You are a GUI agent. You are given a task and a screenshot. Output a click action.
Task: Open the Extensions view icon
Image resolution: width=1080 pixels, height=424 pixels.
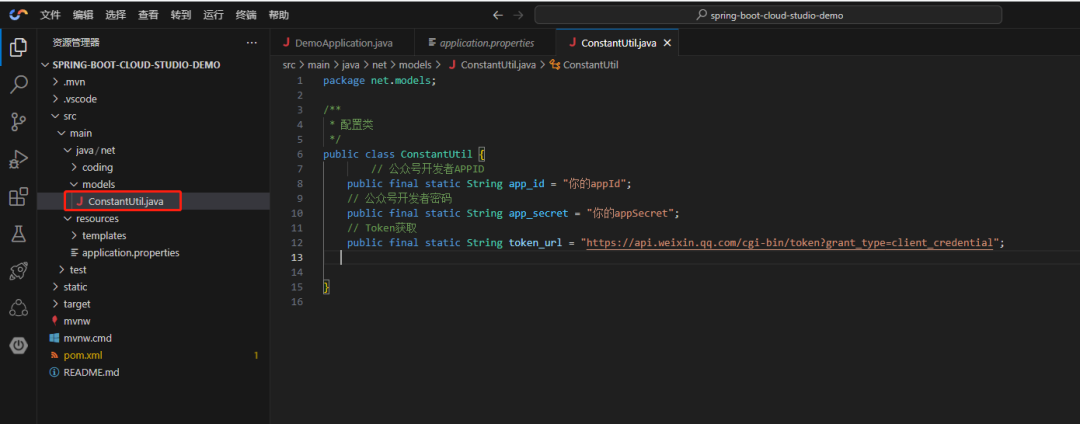[19, 197]
